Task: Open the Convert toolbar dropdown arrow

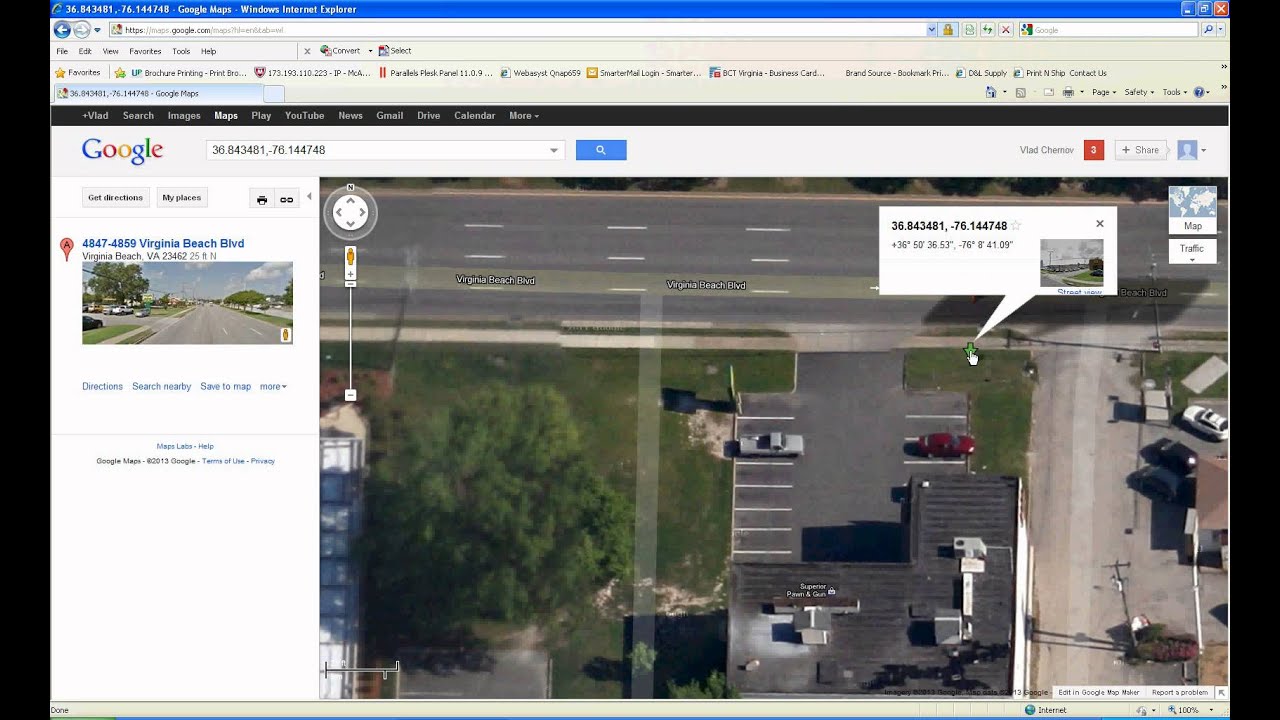Action: (370, 51)
